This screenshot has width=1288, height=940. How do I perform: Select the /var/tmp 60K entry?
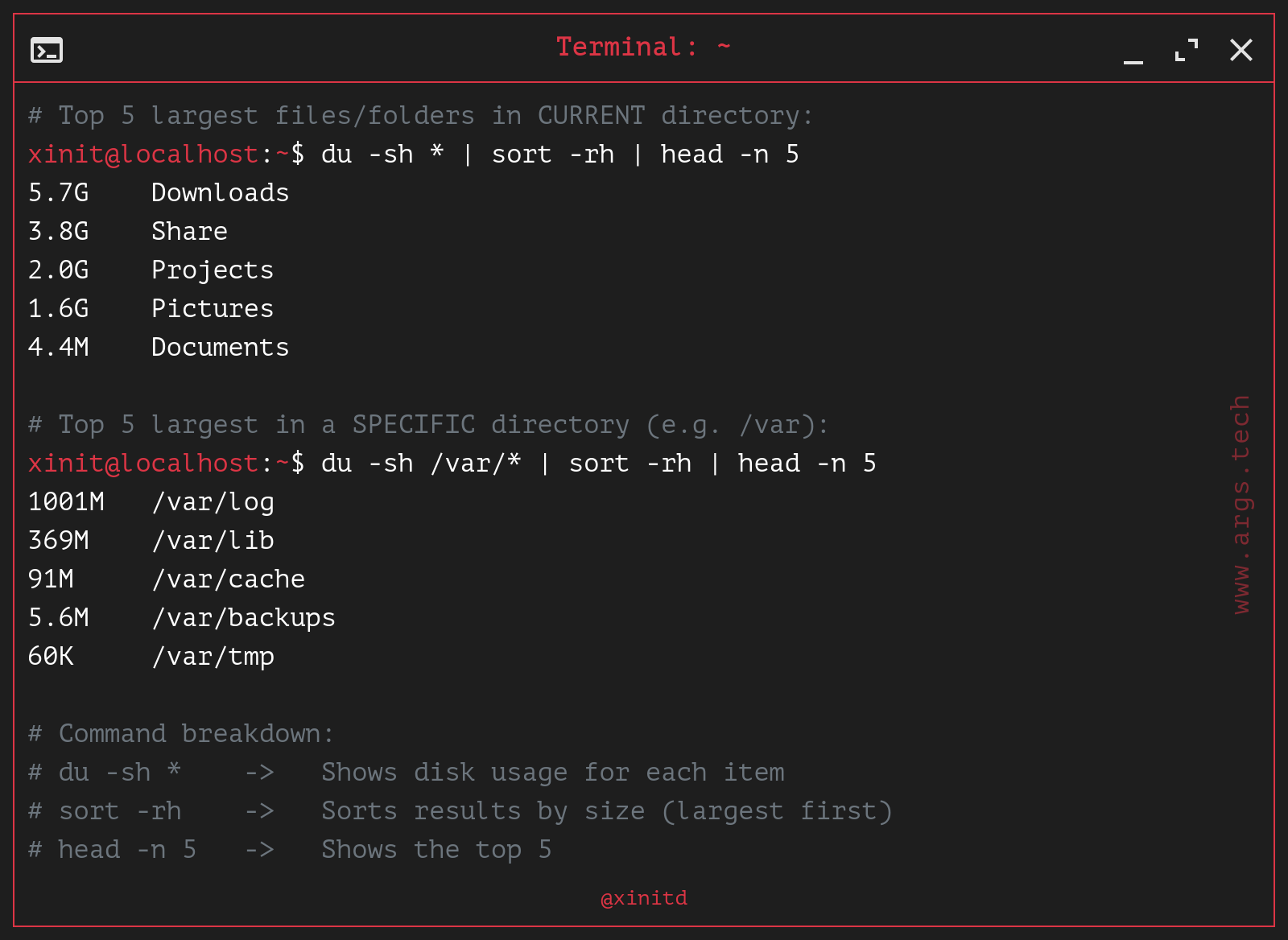click(x=151, y=657)
